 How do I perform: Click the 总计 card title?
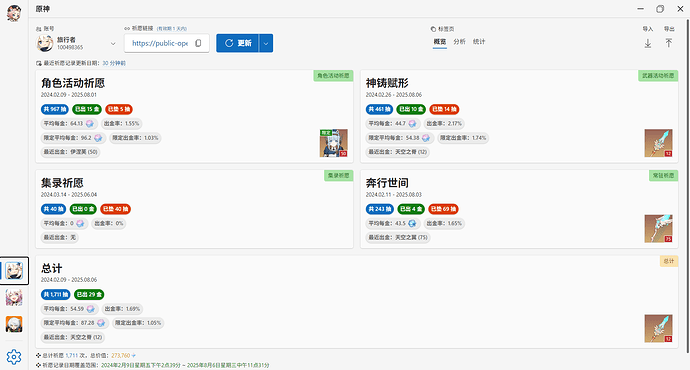(x=51, y=268)
